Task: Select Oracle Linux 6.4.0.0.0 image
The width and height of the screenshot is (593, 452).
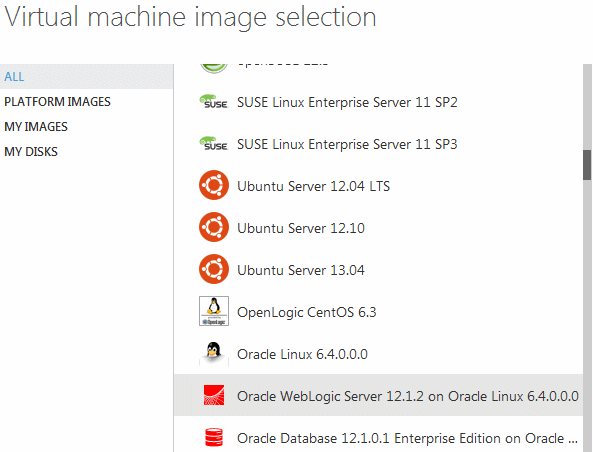Action: 302,354
